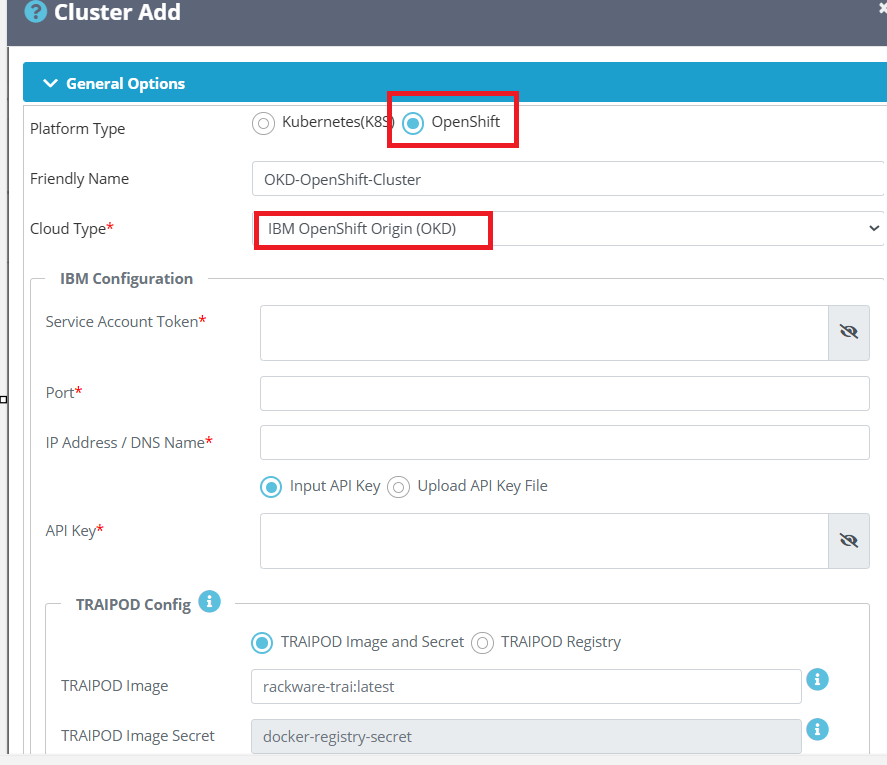Click the General Options header title
The width and height of the screenshot is (887, 765).
point(126,84)
